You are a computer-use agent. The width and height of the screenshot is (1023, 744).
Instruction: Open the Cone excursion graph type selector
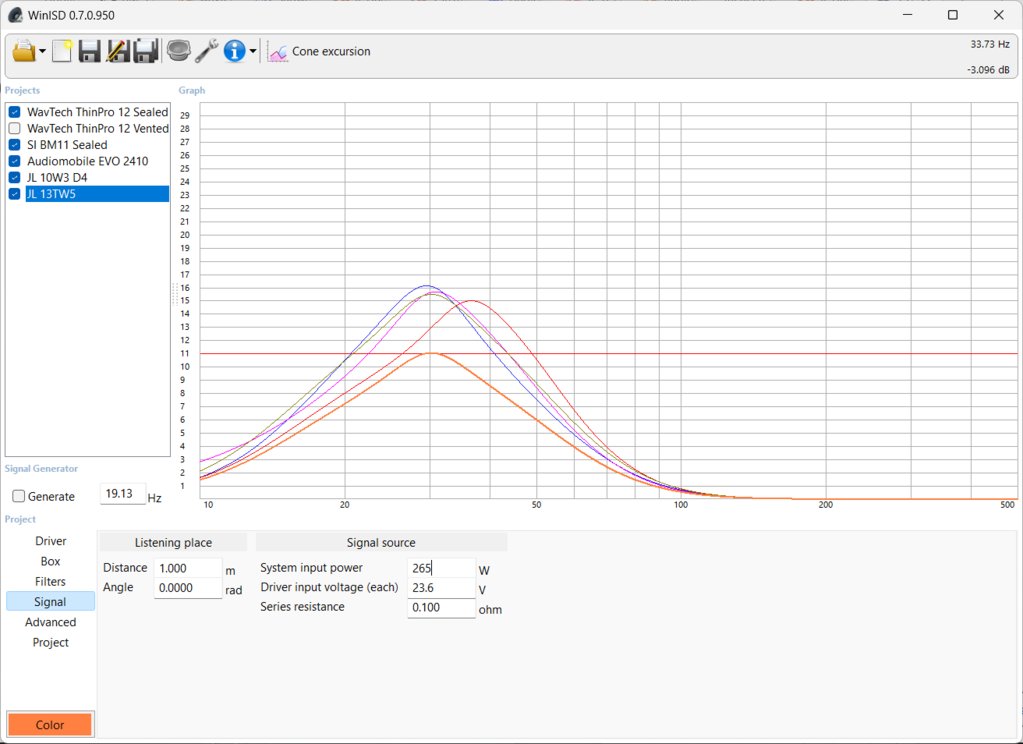tap(319, 52)
